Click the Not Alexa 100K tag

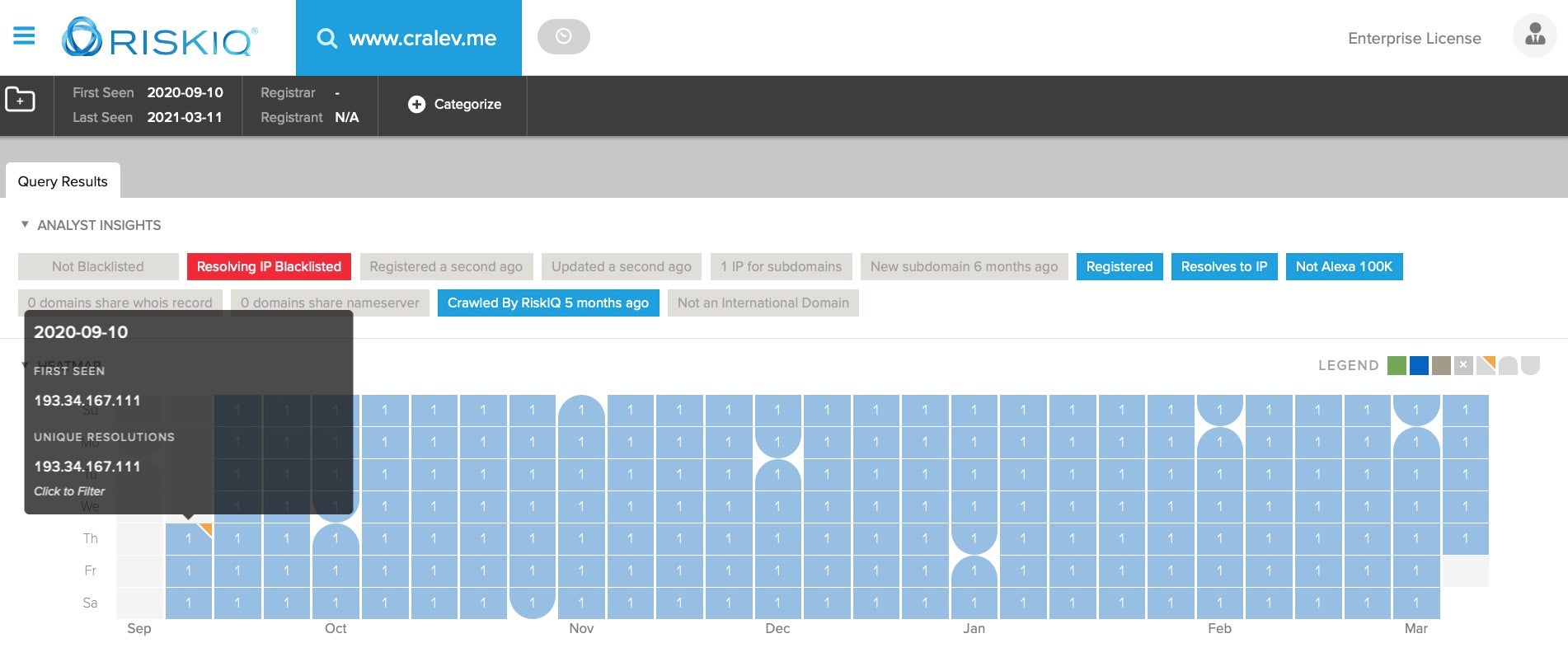pyautogui.click(x=1343, y=267)
